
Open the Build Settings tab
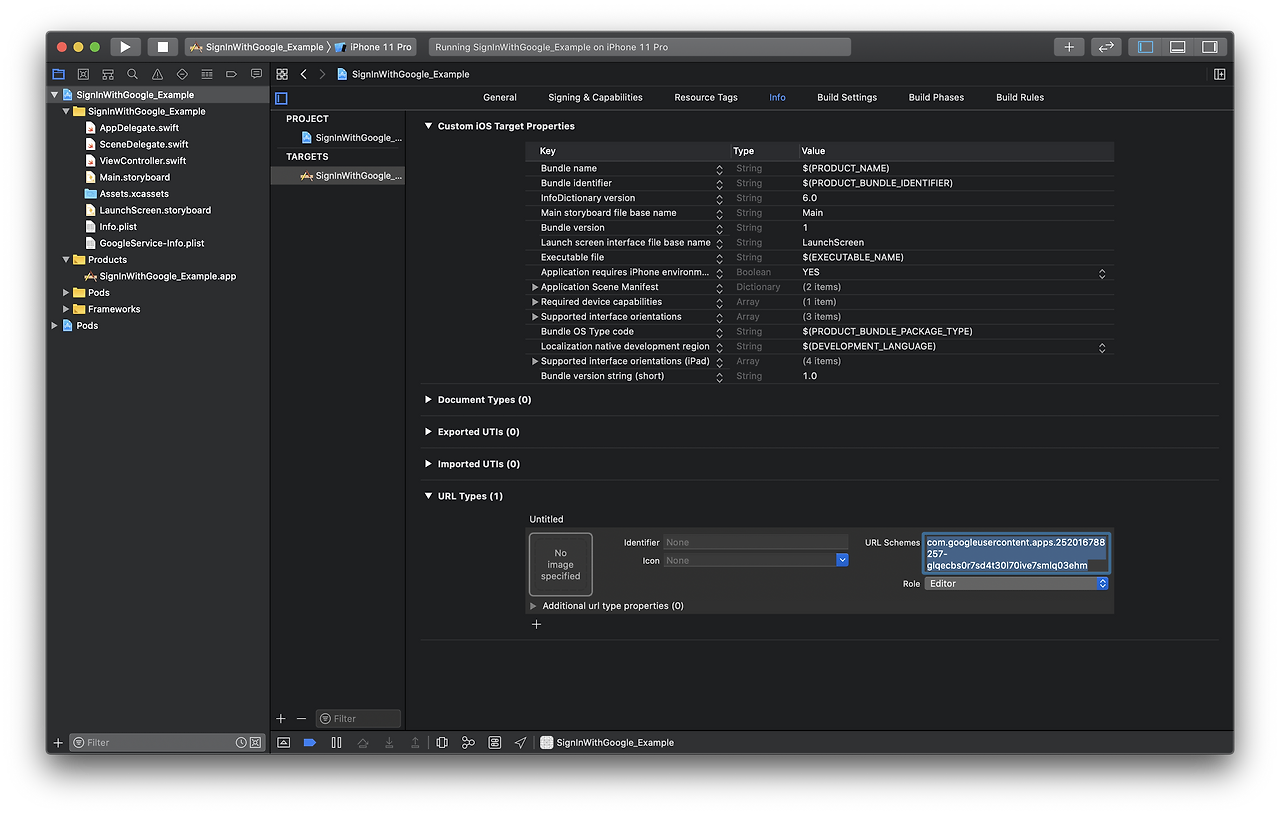pos(847,97)
